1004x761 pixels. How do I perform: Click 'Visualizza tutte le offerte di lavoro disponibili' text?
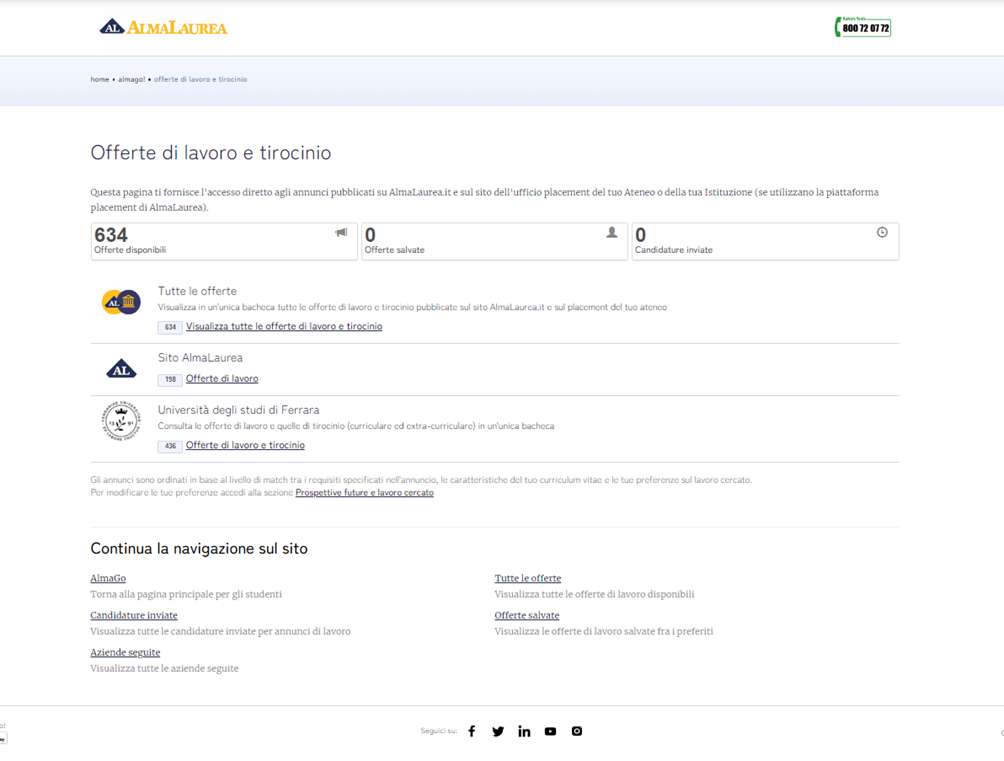coord(594,594)
